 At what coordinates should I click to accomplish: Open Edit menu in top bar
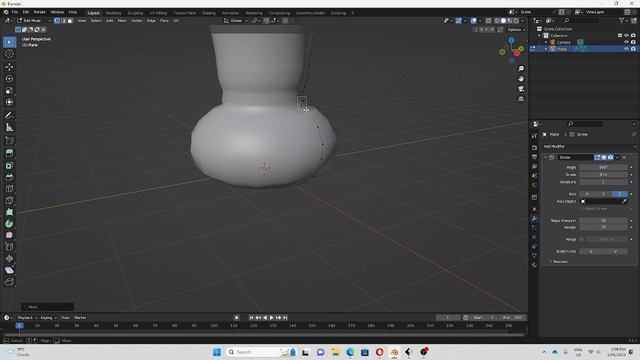26,12
